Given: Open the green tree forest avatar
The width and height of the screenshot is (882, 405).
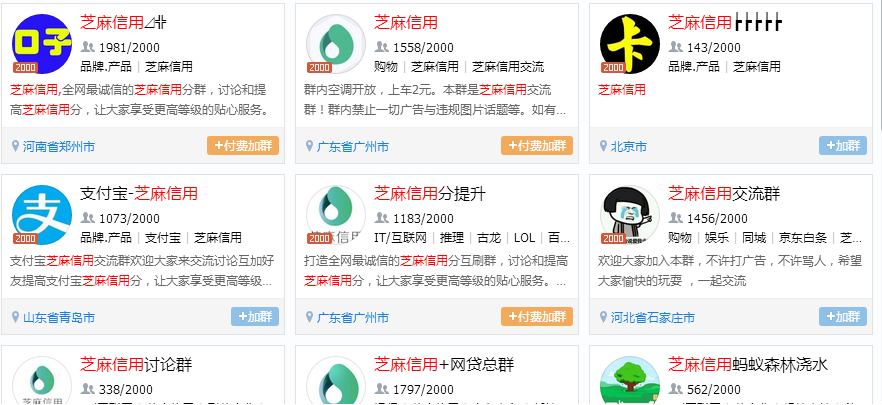Looking at the screenshot, I should [630, 380].
